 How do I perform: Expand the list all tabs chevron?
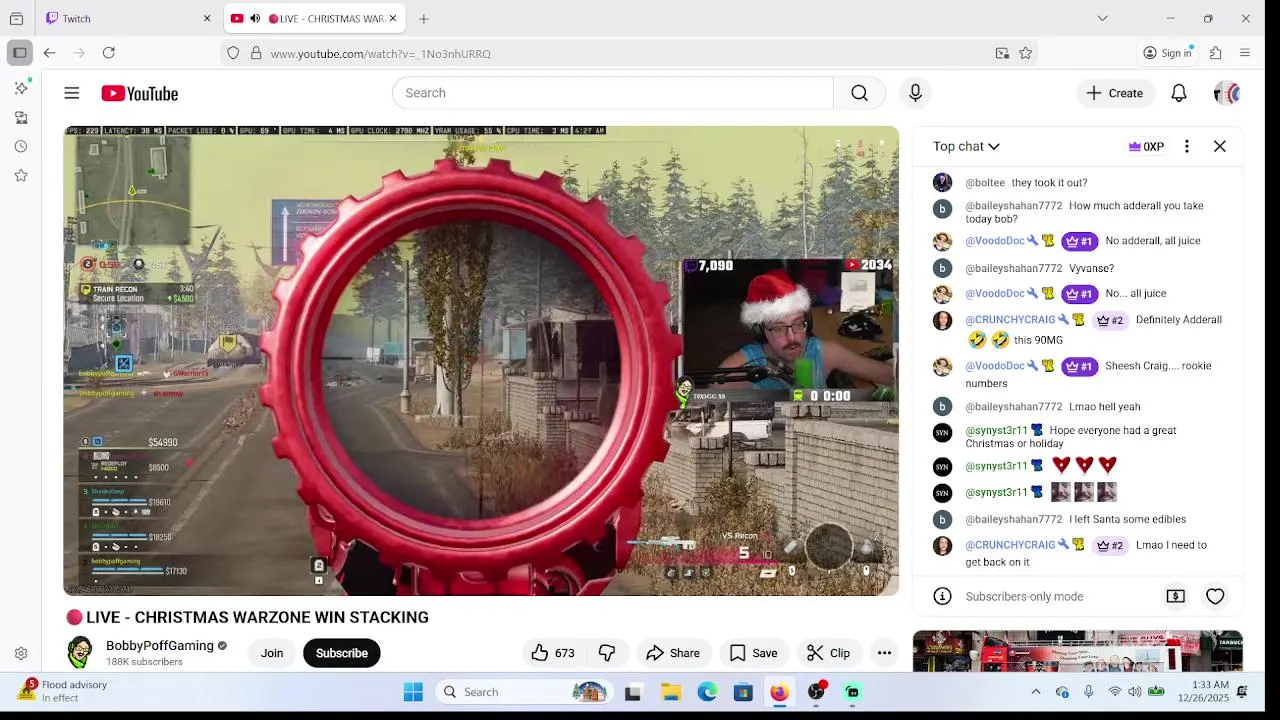click(1102, 18)
